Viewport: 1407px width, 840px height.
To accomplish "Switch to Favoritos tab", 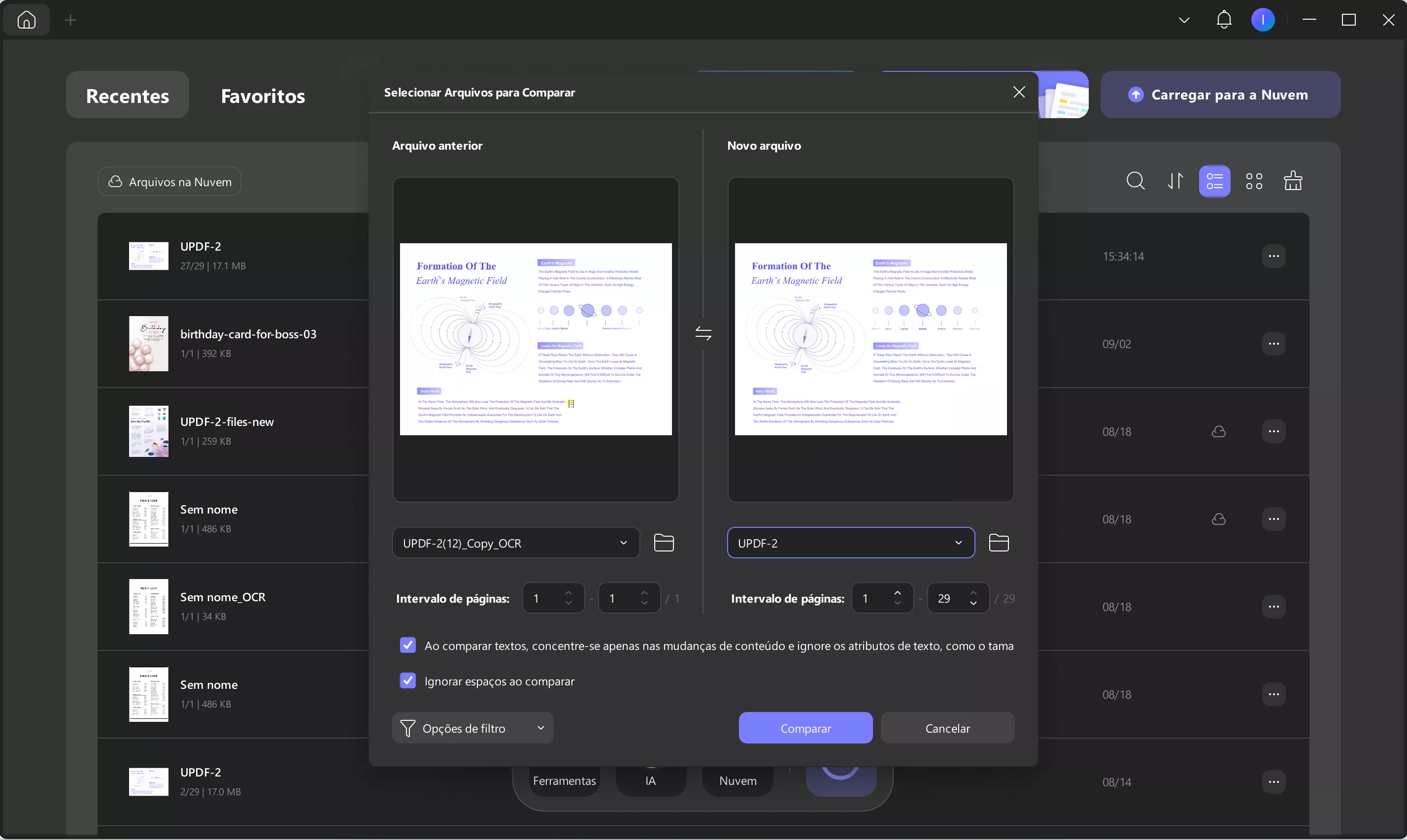I will [x=263, y=96].
